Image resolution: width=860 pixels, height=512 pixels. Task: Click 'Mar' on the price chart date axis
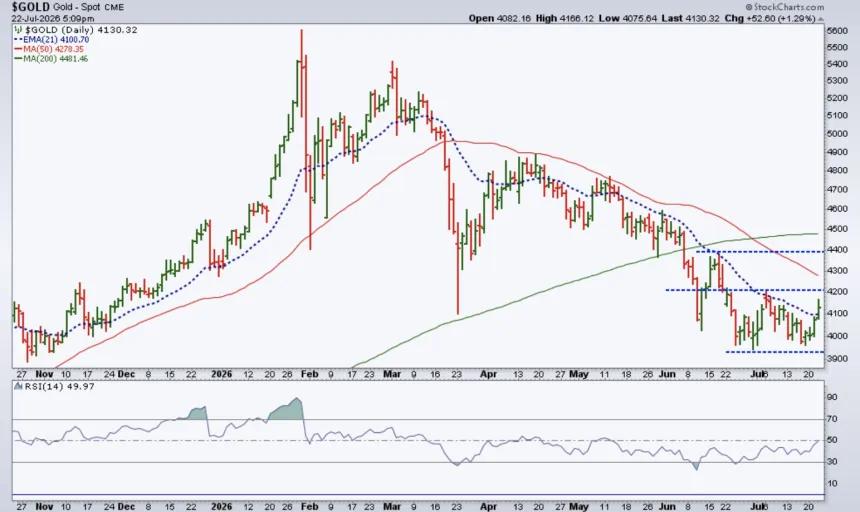click(392, 374)
